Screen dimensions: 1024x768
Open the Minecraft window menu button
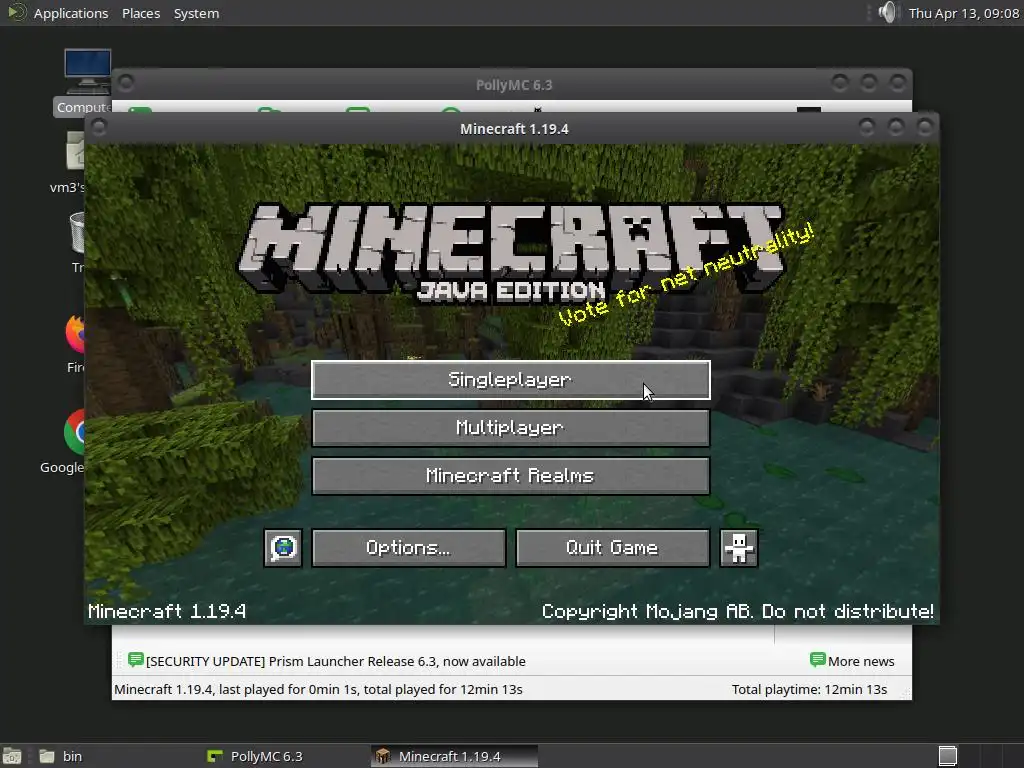pos(99,127)
